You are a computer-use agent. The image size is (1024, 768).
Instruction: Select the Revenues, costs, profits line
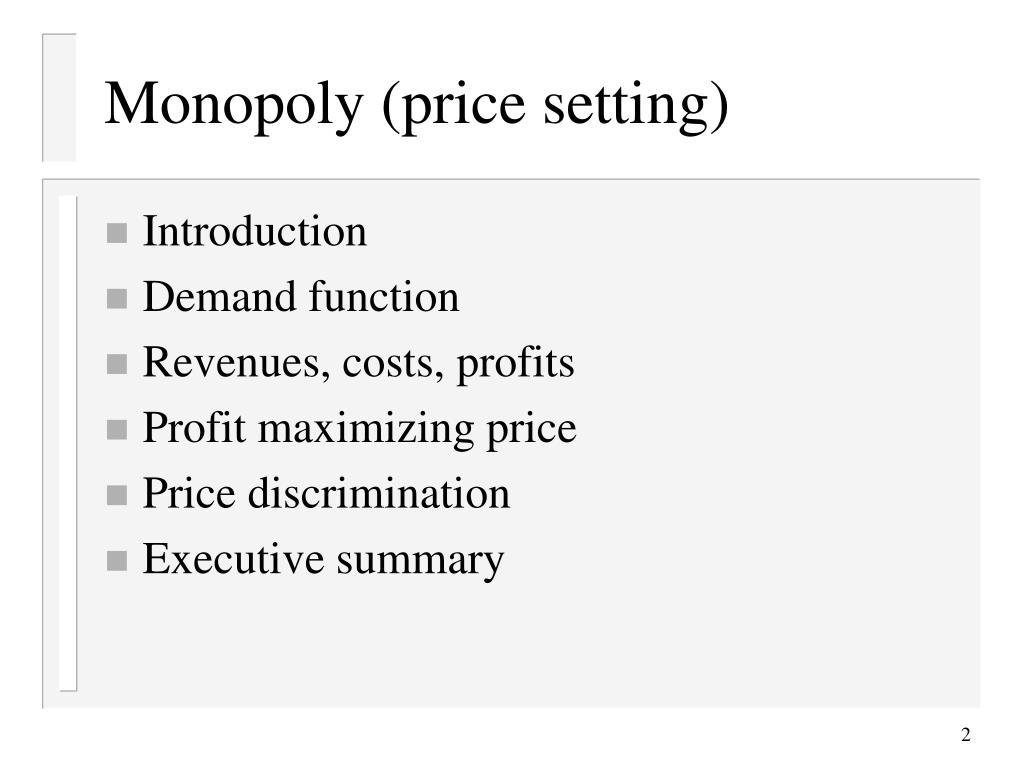coord(359,363)
